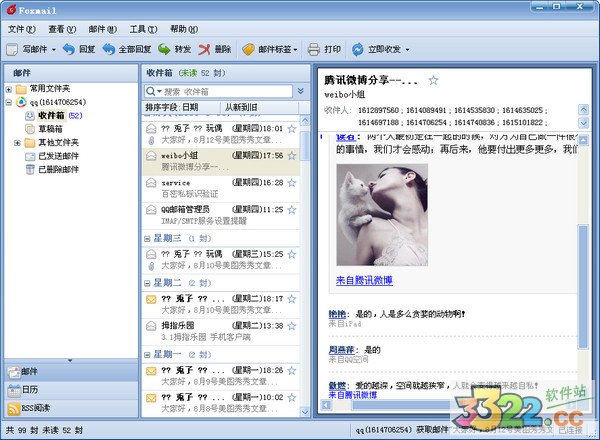This screenshot has width=600, height=440.
Task: Click the 邮件标签 mail tag icon
Action: click(248, 49)
